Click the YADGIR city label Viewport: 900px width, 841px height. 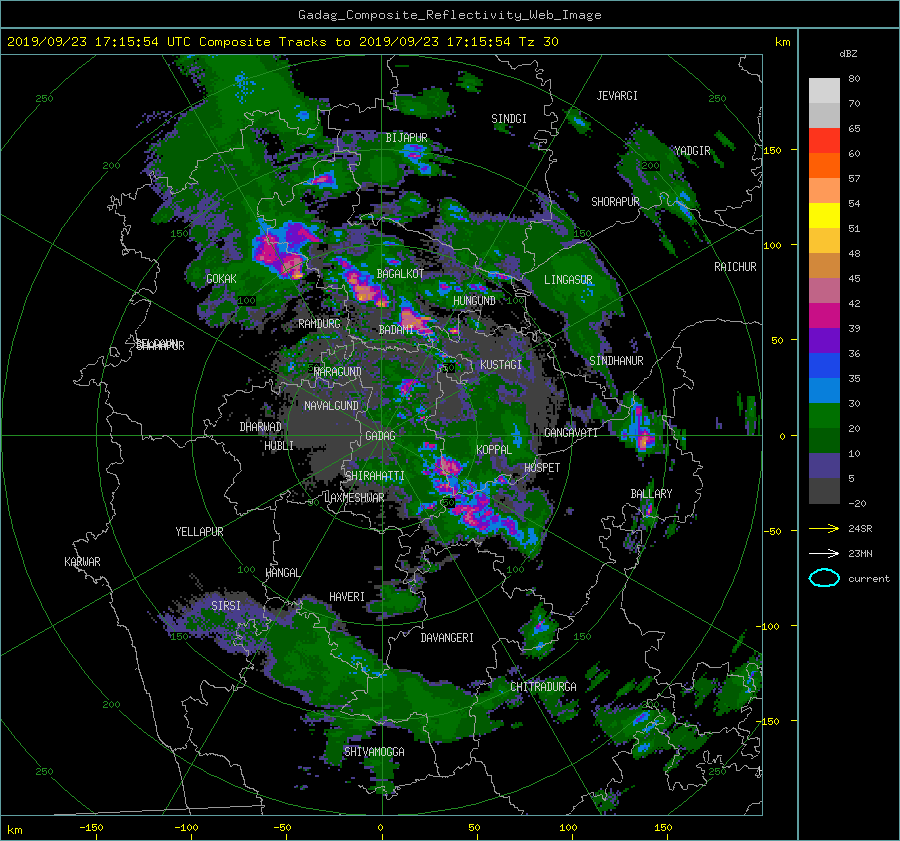click(x=692, y=150)
